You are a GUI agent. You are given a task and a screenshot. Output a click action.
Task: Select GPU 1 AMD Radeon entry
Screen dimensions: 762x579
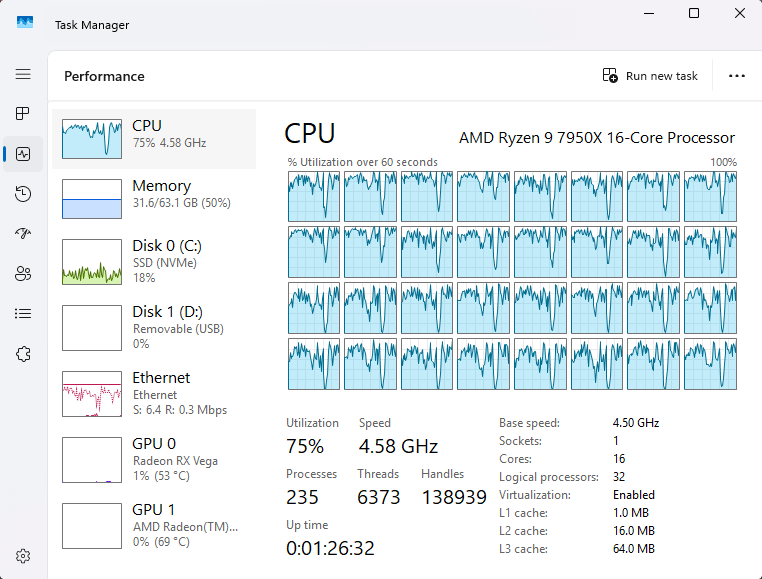tap(154, 525)
